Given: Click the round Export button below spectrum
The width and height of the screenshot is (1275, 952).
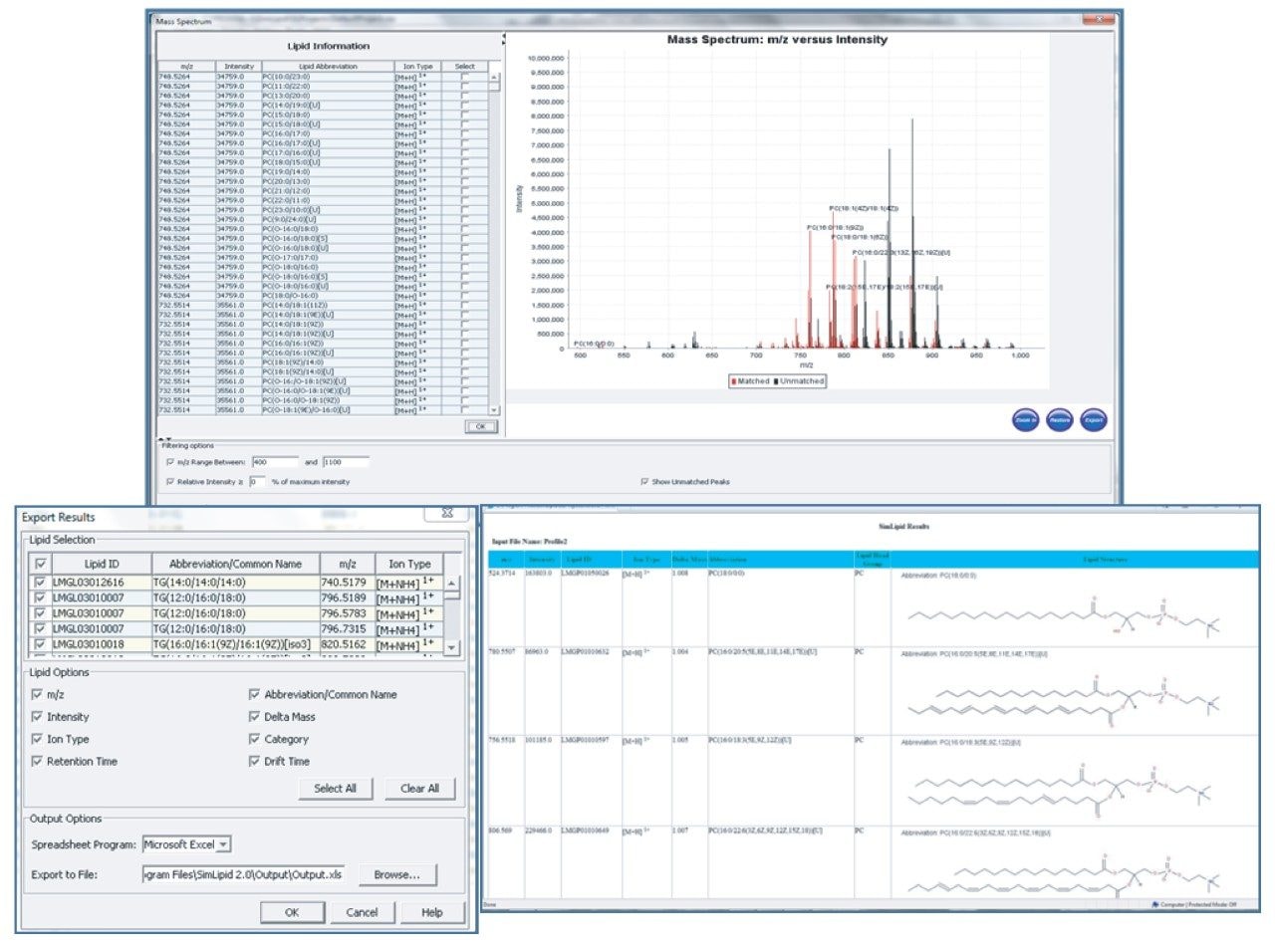Looking at the screenshot, I should pyautogui.click(x=1094, y=420).
